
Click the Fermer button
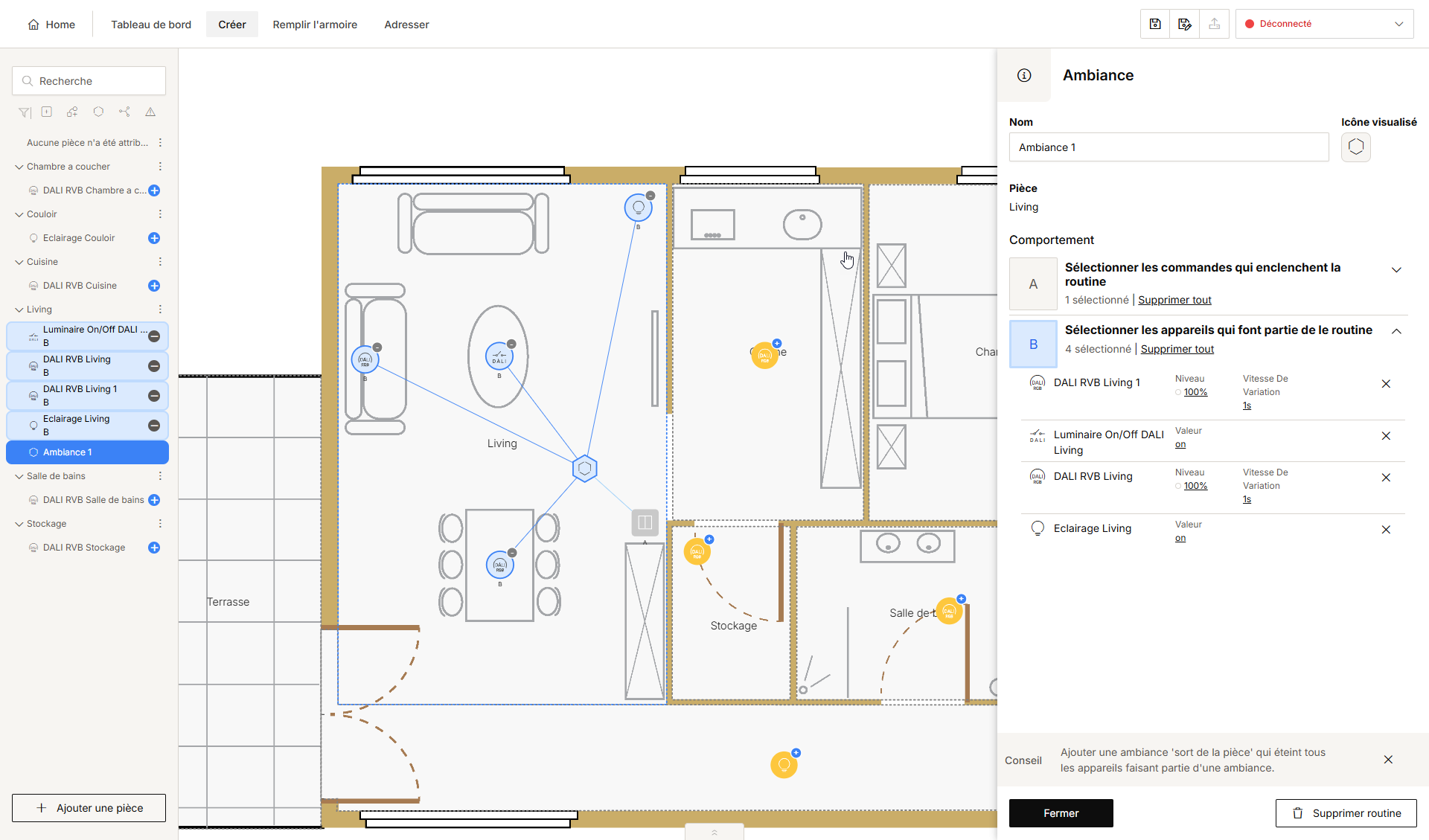coord(1061,813)
